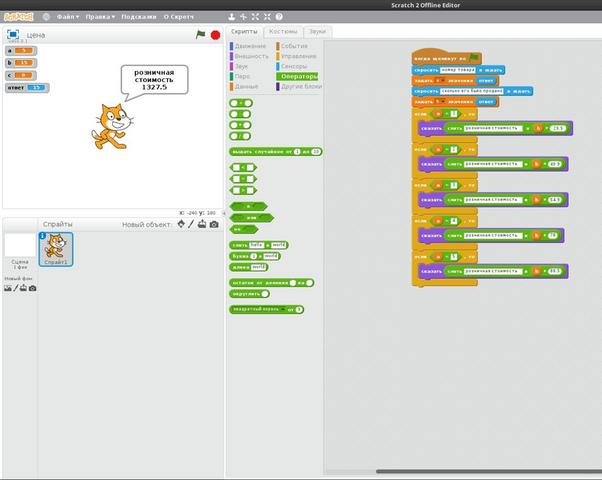Switch to the Скрипты tab
Image resolution: width=602 pixels, height=480 pixels.
(x=244, y=31)
